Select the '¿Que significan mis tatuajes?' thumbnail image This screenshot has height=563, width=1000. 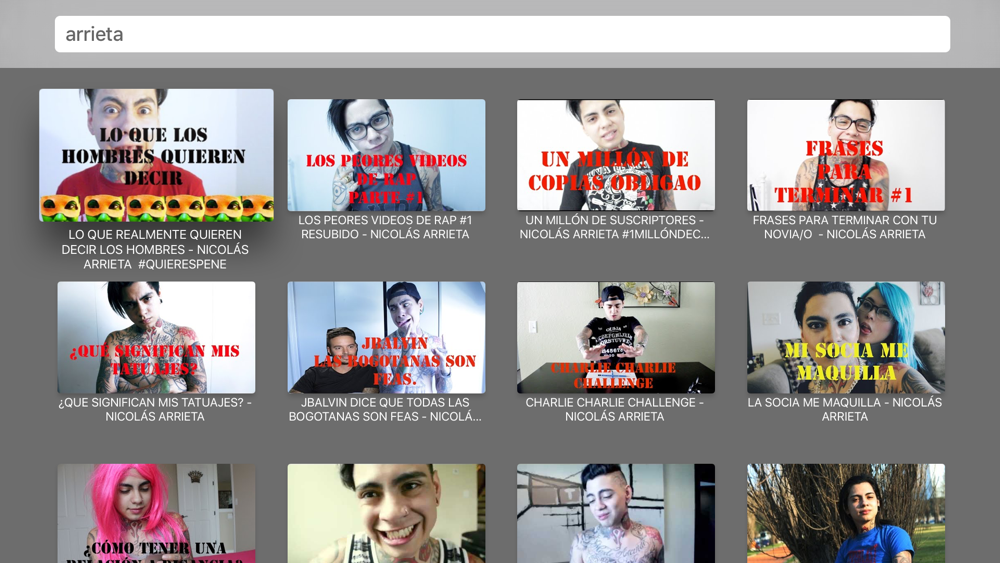coord(156,337)
